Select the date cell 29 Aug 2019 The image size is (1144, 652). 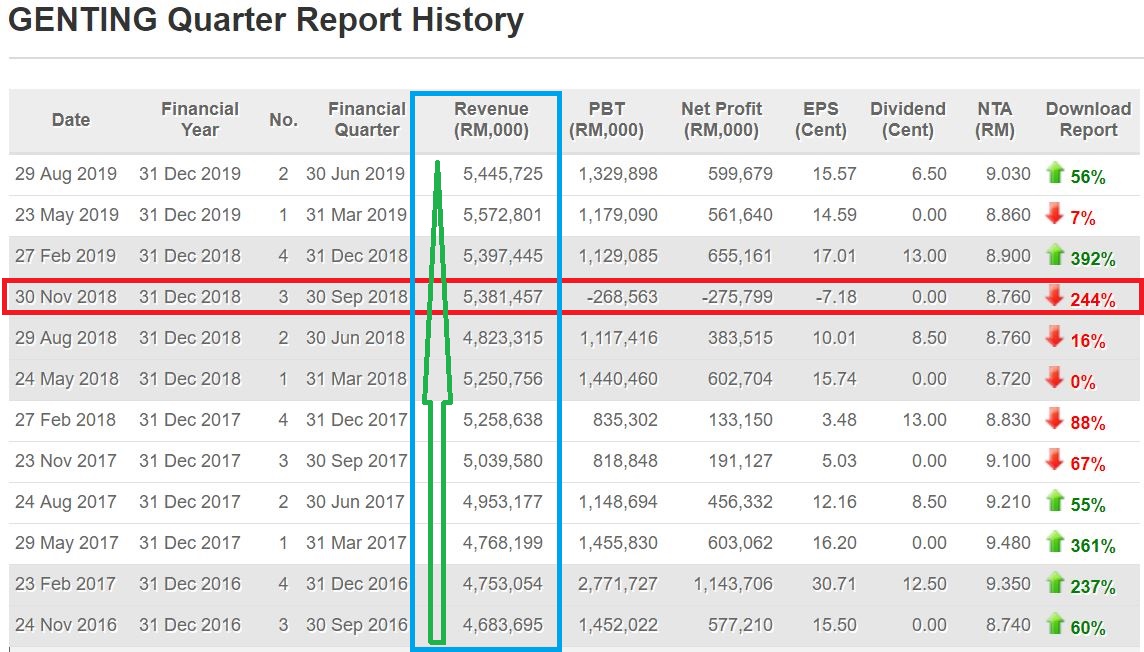[x=66, y=174]
